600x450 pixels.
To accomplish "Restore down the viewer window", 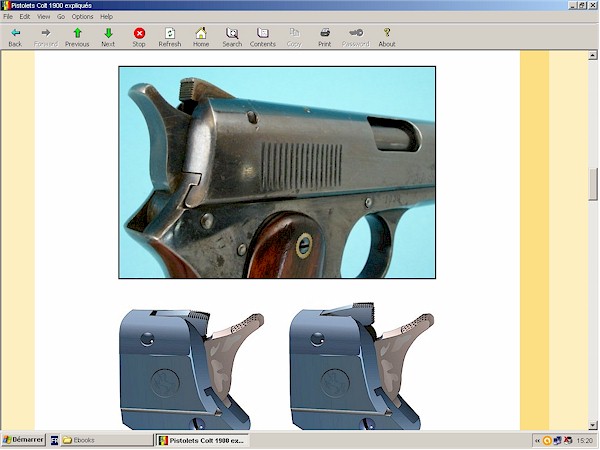I will (x=582, y=5).
